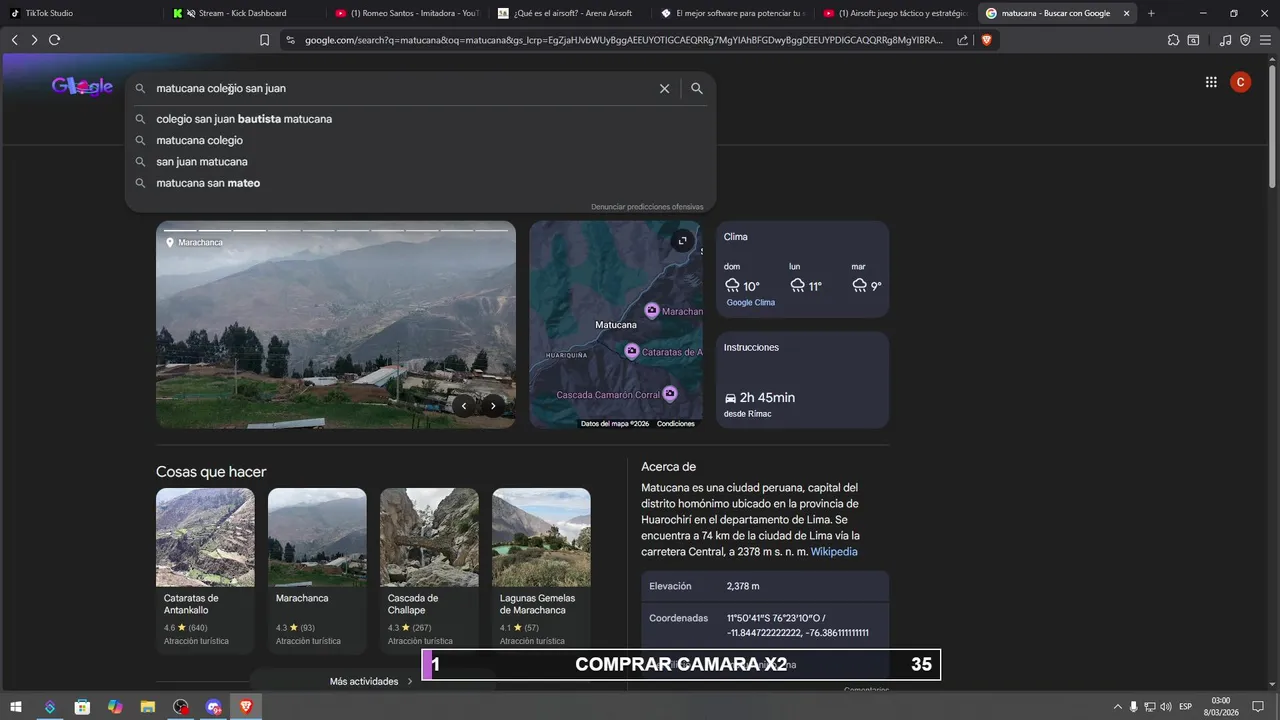Screen dimensions: 1280x720
Task: Expand Más actividades
Action: point(371,681)
